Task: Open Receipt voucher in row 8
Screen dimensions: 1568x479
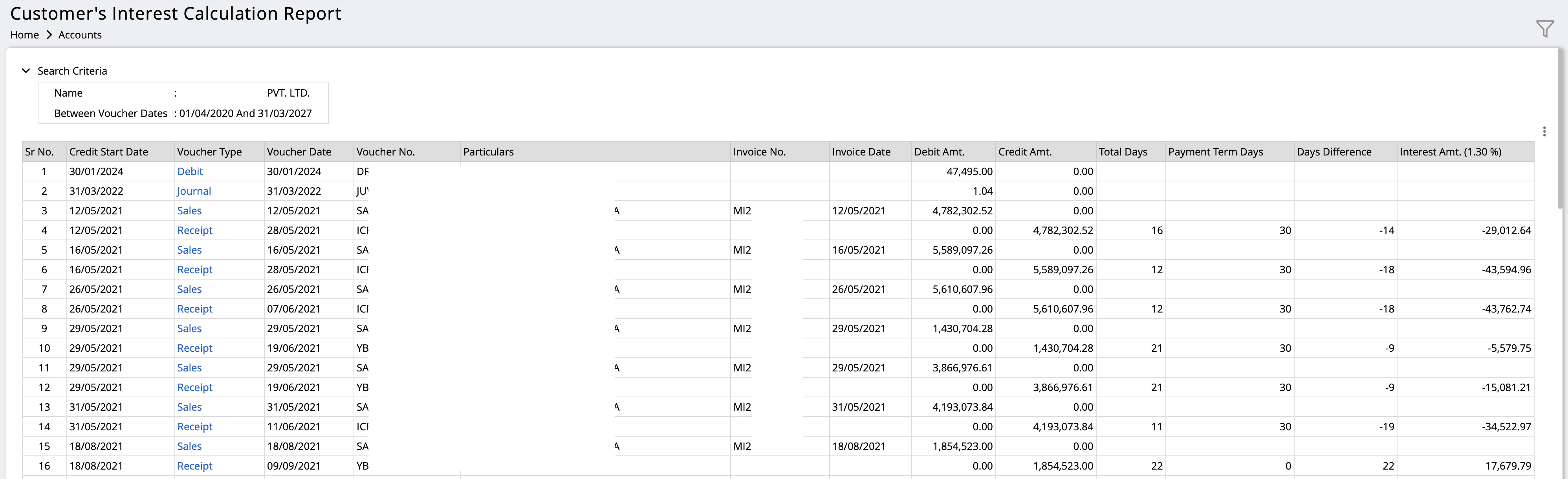Action: coord(195,309)
